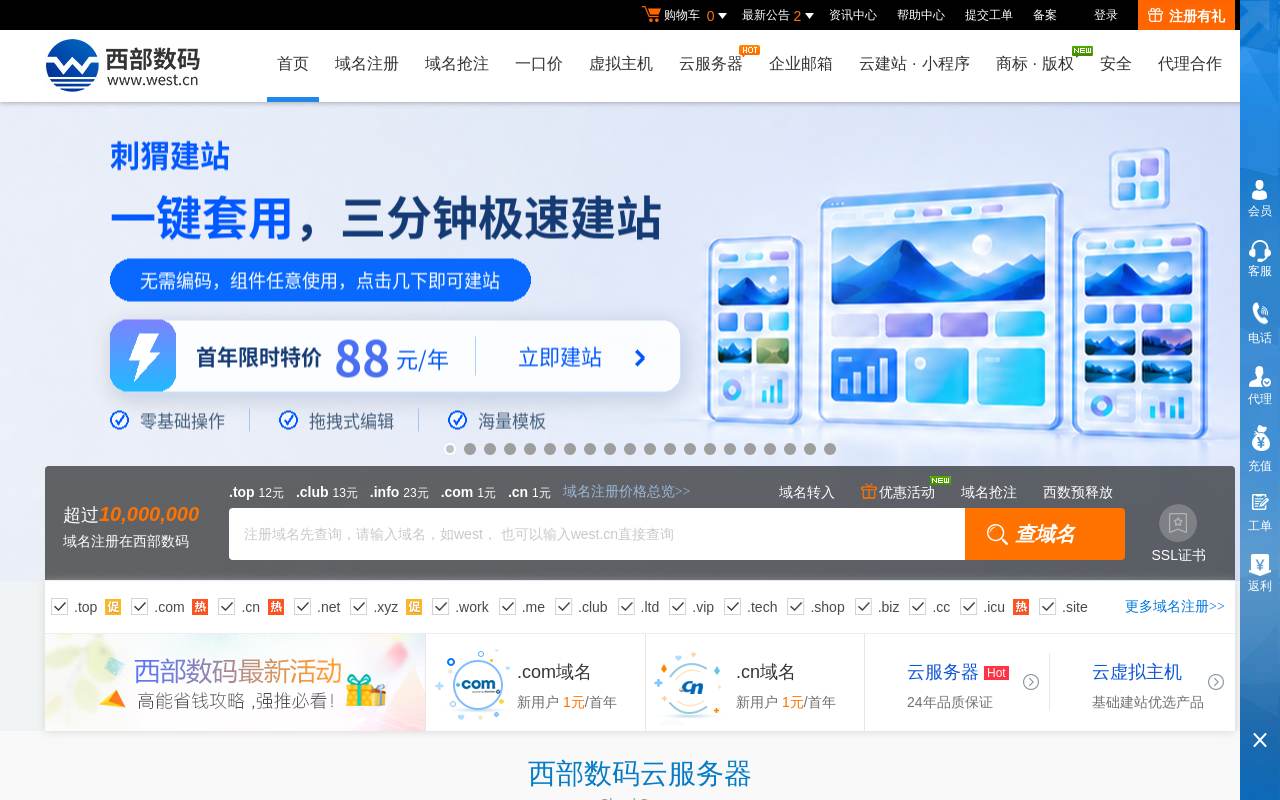Screen dimensions: 1280x800
Task: Uncheck the .com domain checkbox
Action: pyautogui.click(x=140, y=606)
